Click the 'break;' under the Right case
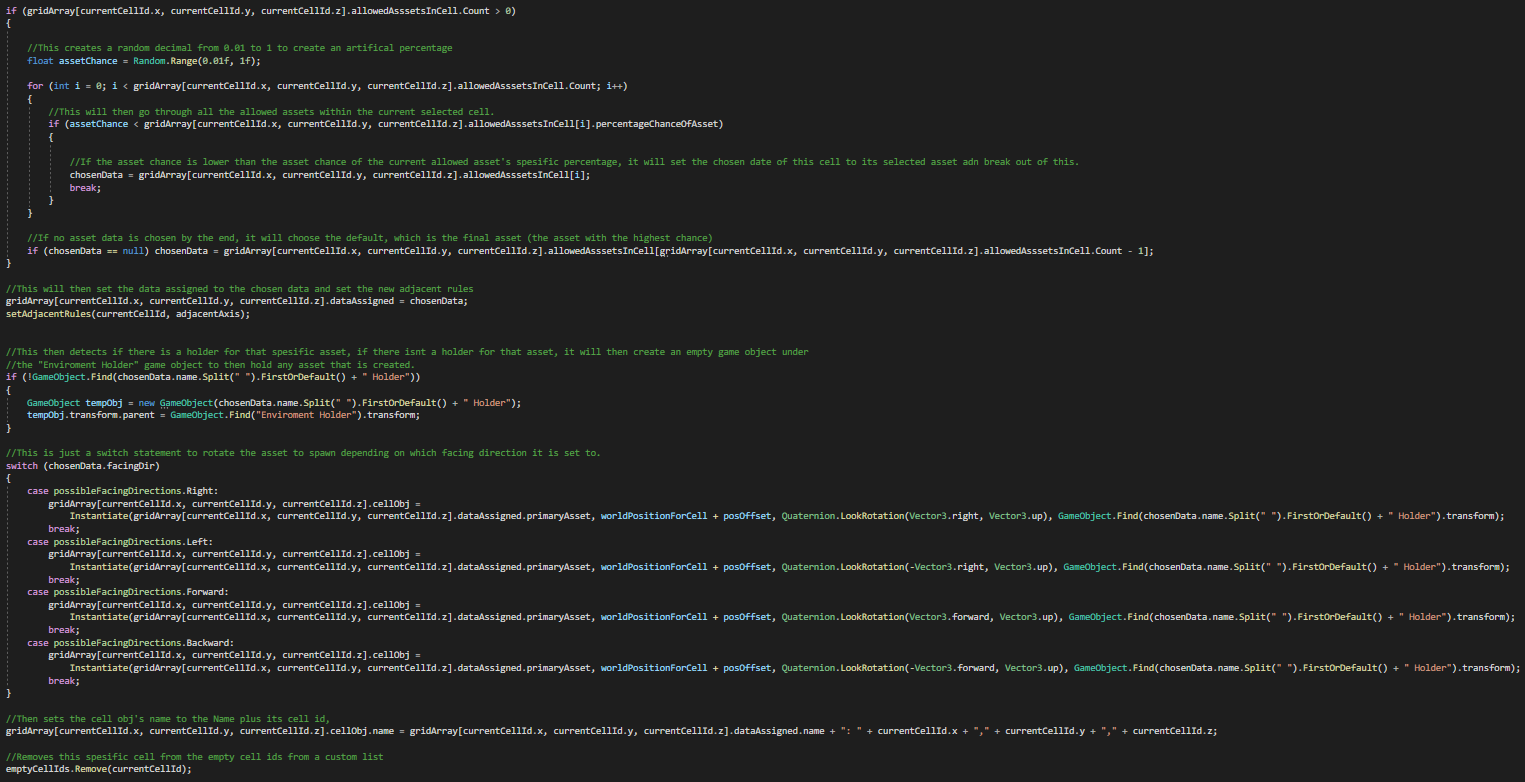 point(63,529)
